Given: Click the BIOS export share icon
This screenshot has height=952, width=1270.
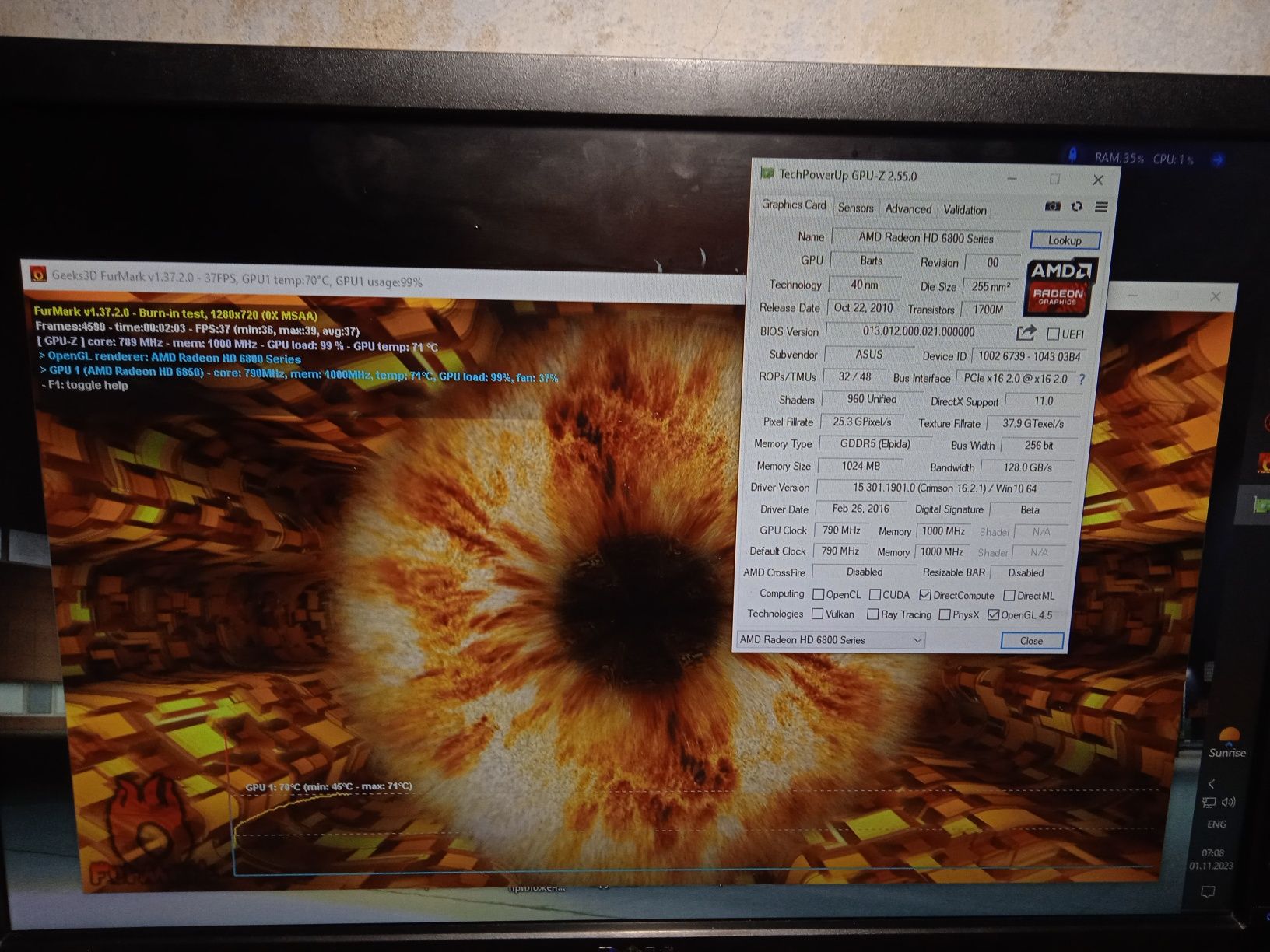Looking at the screenshot, I should (1026, 333).
